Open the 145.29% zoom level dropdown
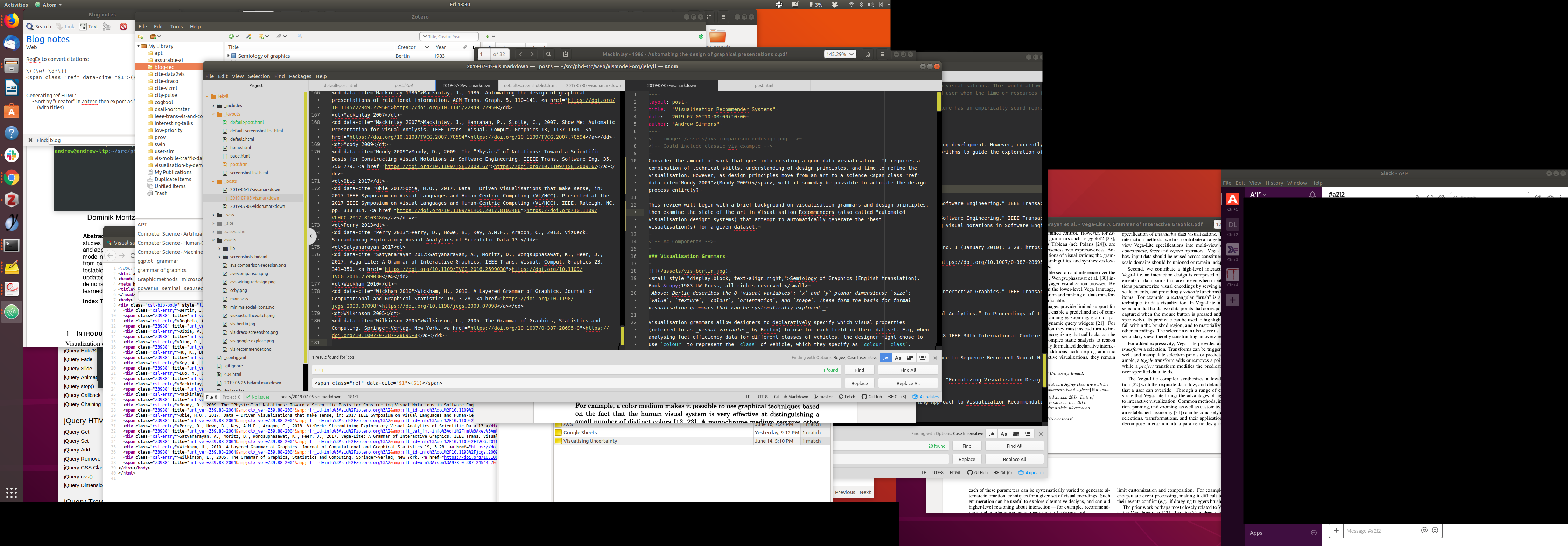Screen dimensions: 1568x546 [840, 54]
